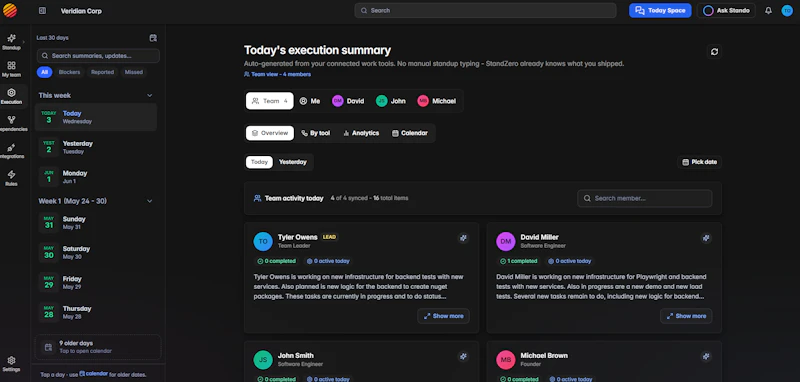Expand David Miller summary with Show more

coord(686,316)
